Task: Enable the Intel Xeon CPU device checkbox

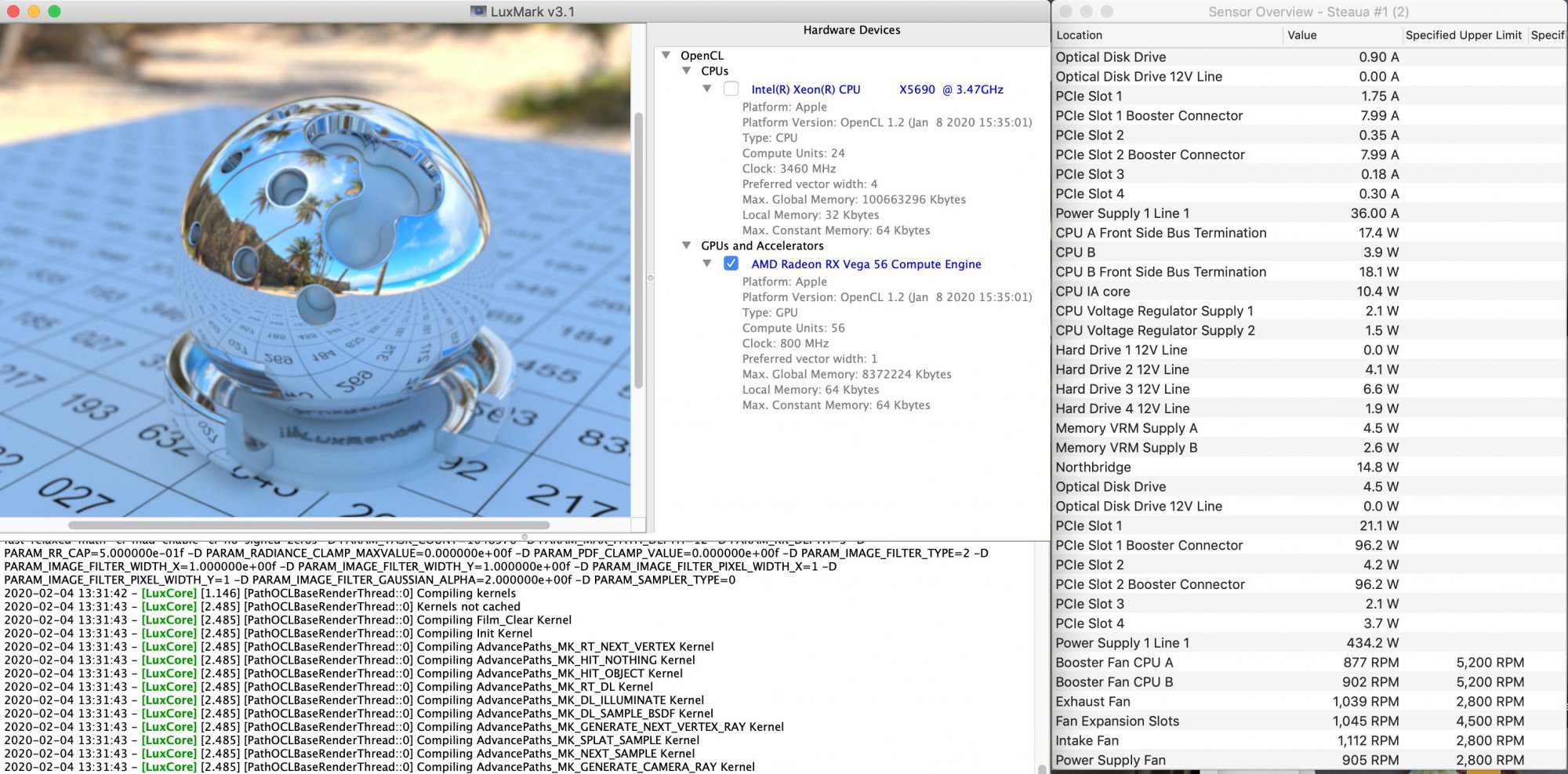Action: (731, 89)
